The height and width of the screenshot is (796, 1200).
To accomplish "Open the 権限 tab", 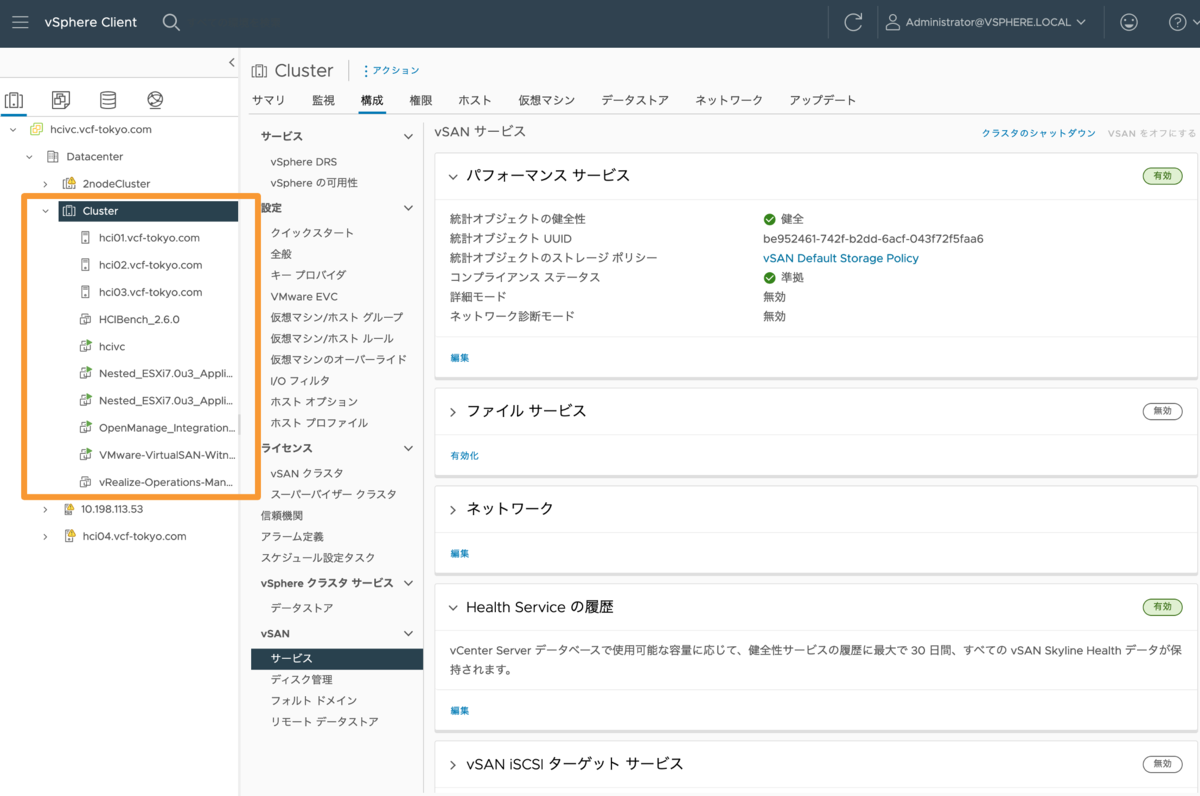I will (421, 100).
